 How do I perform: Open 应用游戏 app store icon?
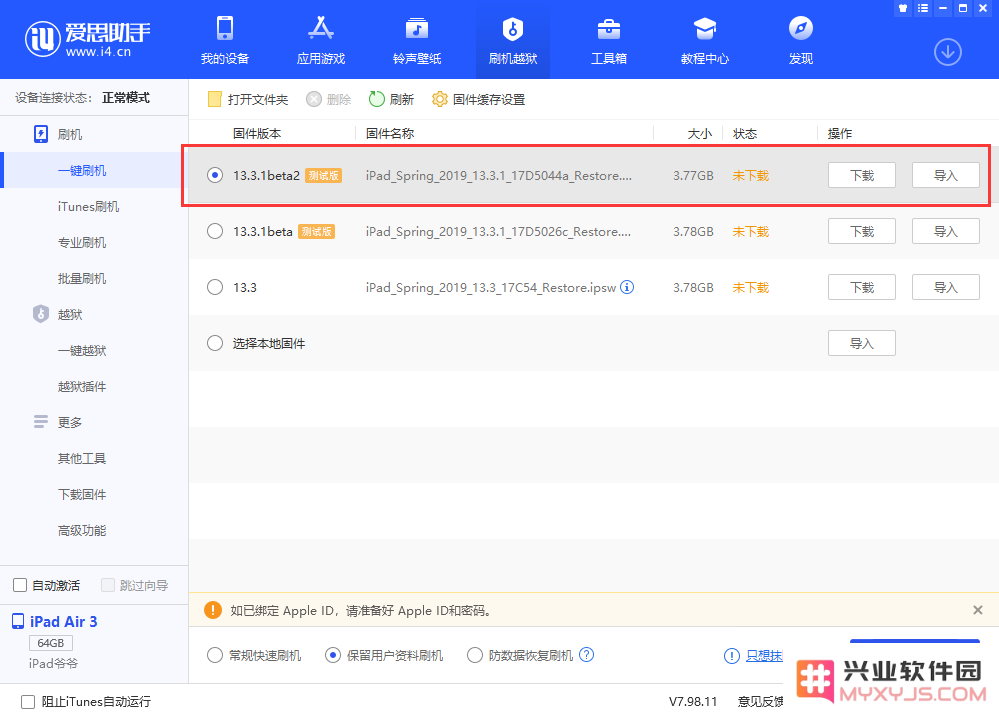(x=320, y=29)
